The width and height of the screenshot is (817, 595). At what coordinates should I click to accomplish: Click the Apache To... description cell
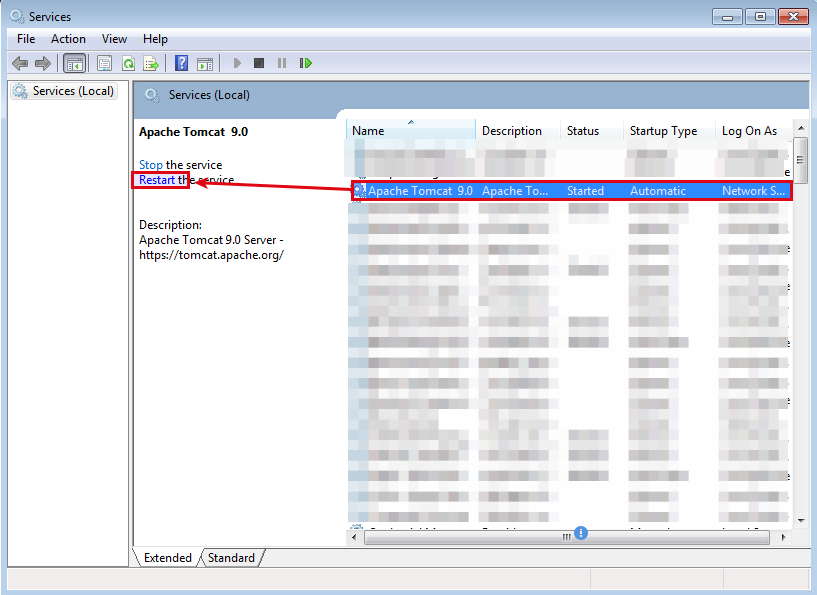515,191
